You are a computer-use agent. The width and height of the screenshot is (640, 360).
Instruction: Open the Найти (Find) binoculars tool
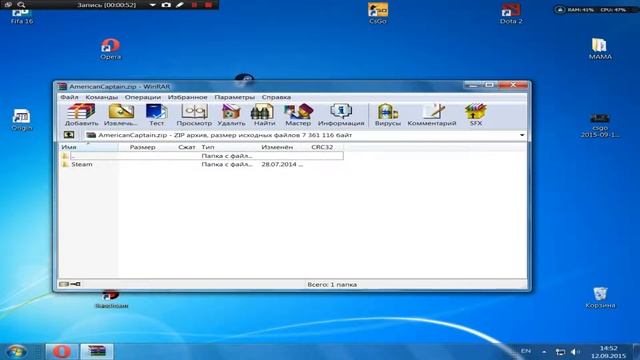[x=264, y=115]
